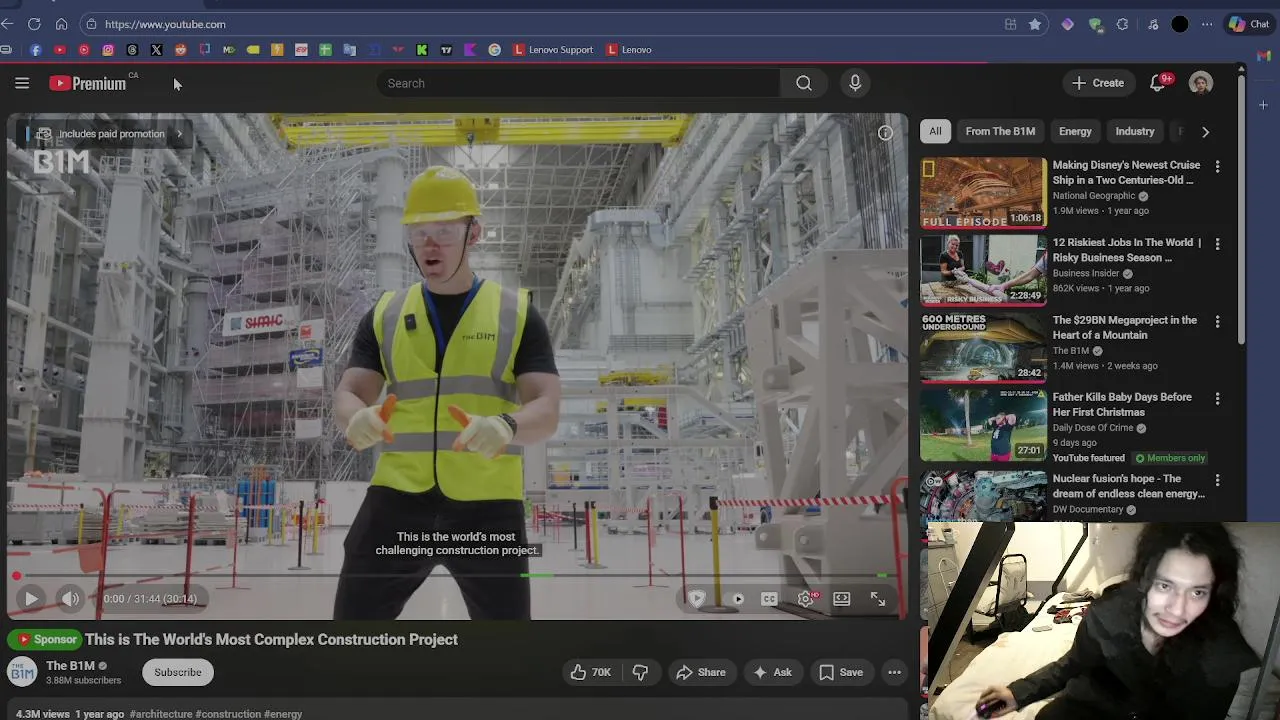Save the video to a playlist
1280x720 pixels.
tap(841, 672)
